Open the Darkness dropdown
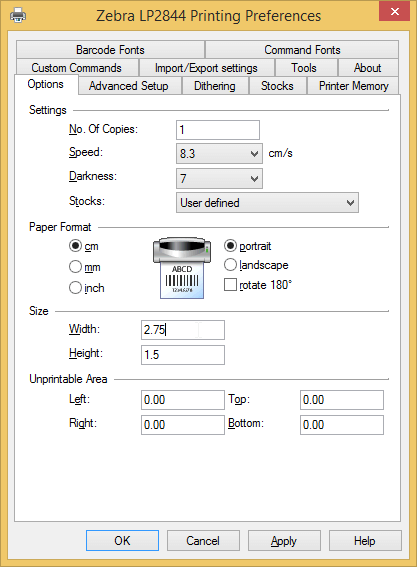 [219, 179]
